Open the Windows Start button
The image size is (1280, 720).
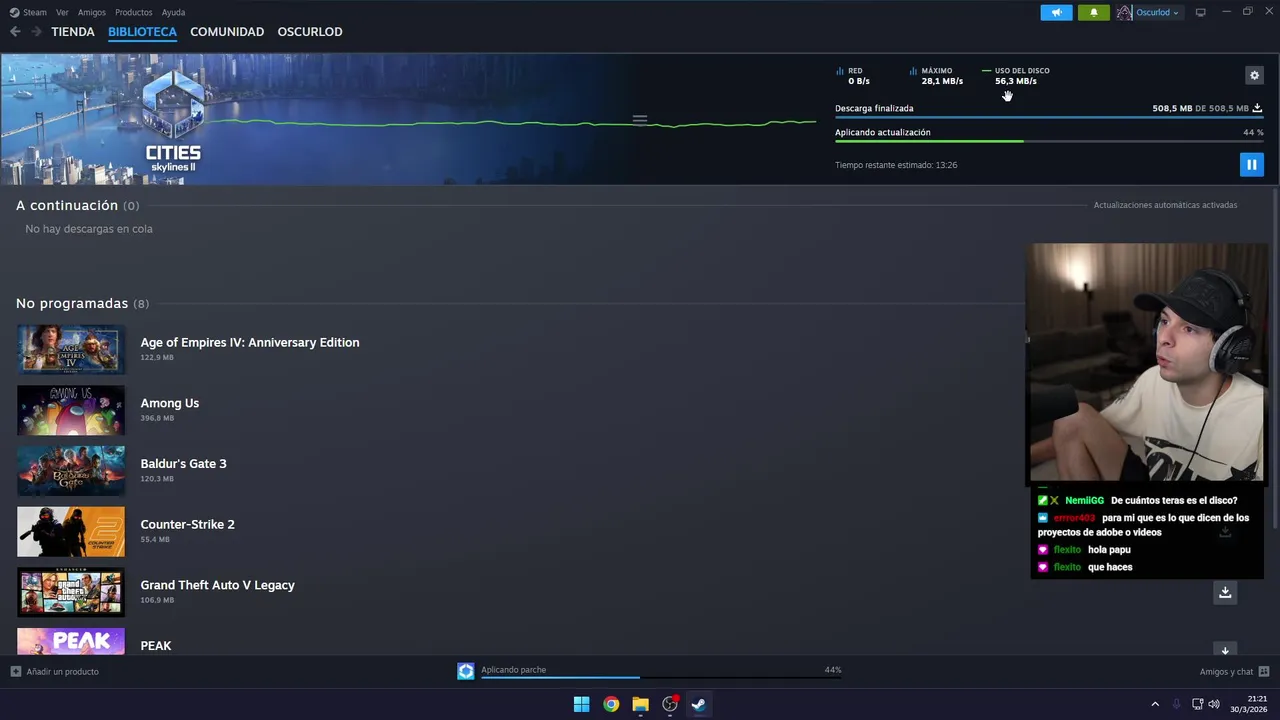tap(581, 704)
